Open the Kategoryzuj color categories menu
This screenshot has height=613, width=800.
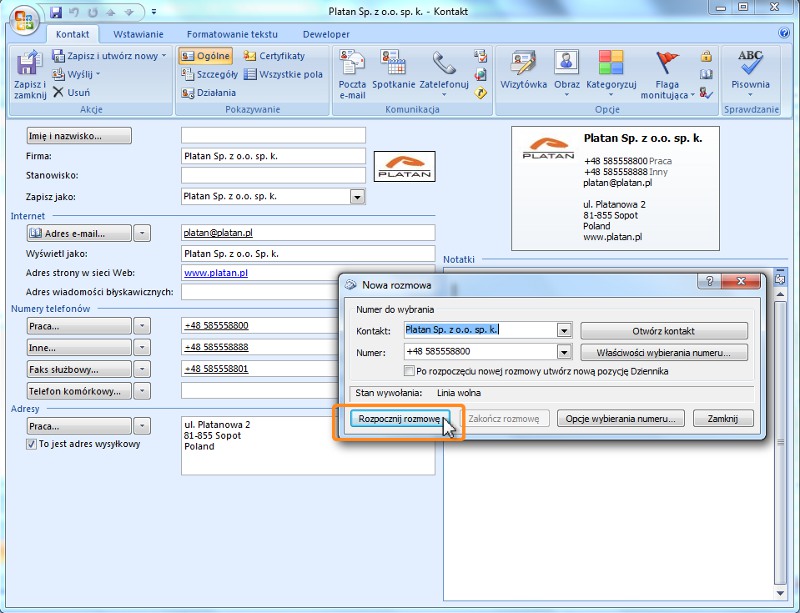point(611,95)
